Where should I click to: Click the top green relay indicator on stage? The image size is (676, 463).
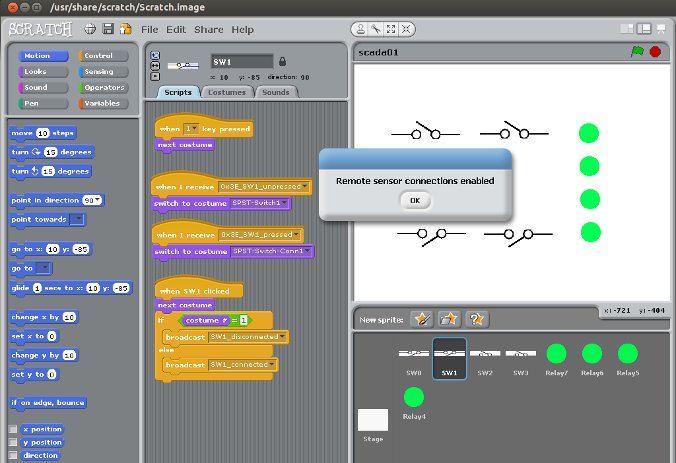pyautogui.click(x=588, y=133)
